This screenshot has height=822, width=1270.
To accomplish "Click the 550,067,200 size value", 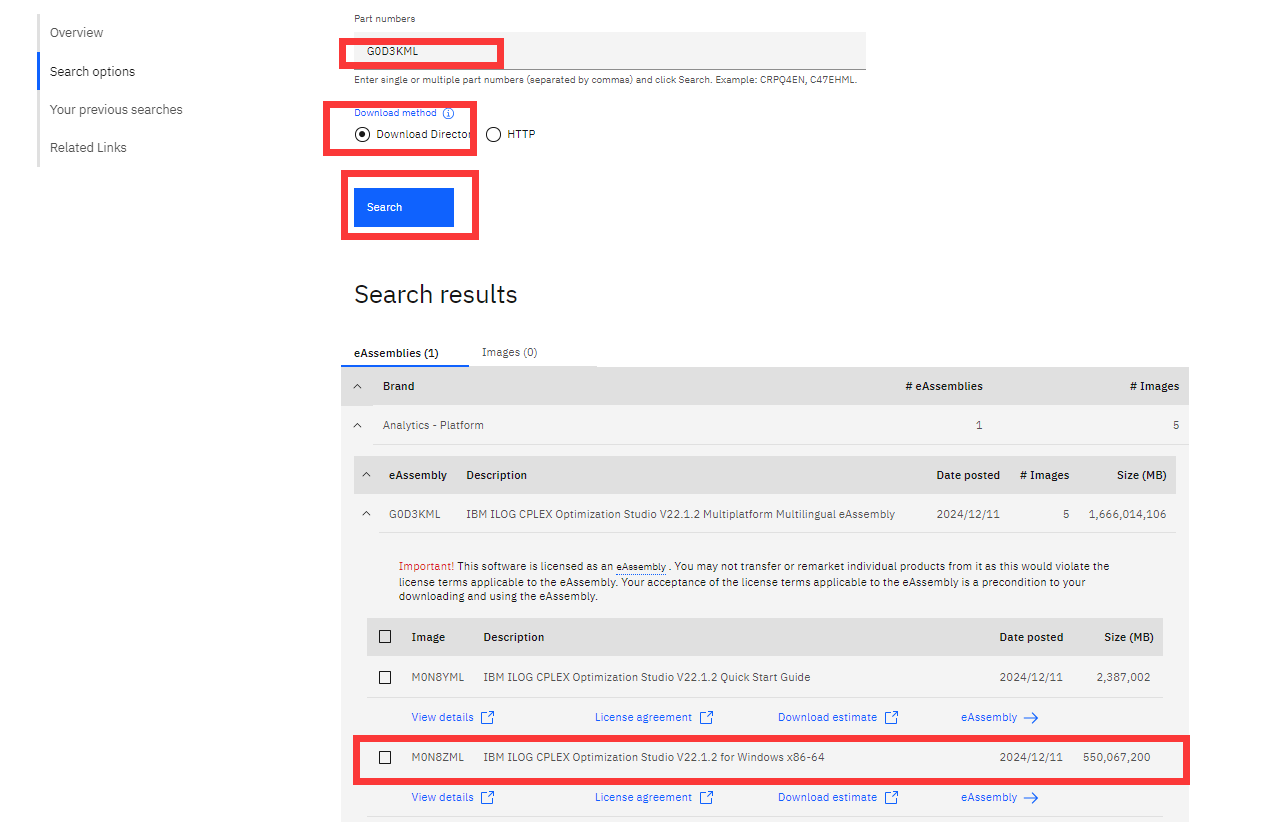I will [1116, 757].
